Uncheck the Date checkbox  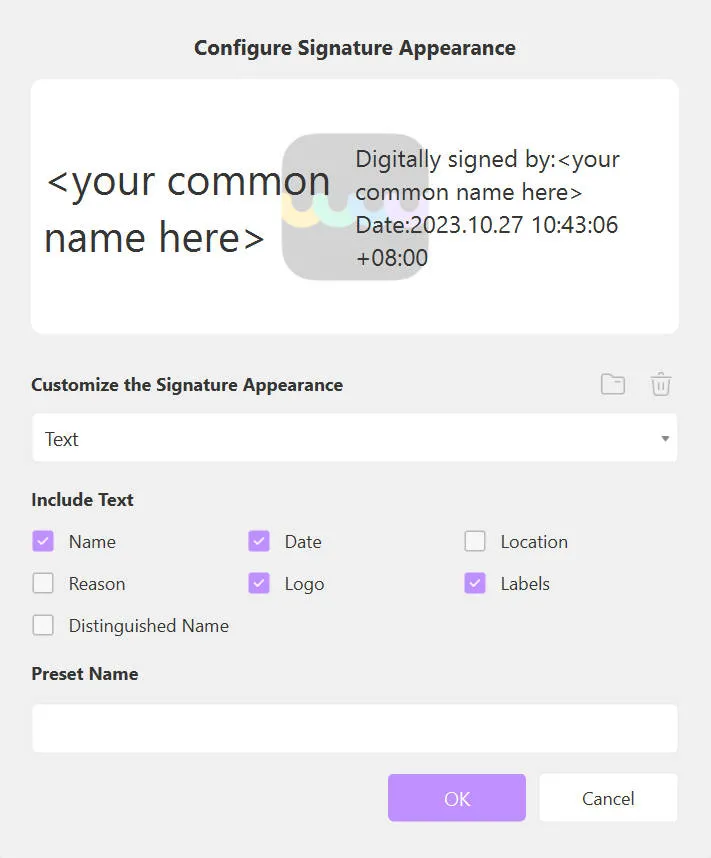pyautogui.click(x=259, y=541)
